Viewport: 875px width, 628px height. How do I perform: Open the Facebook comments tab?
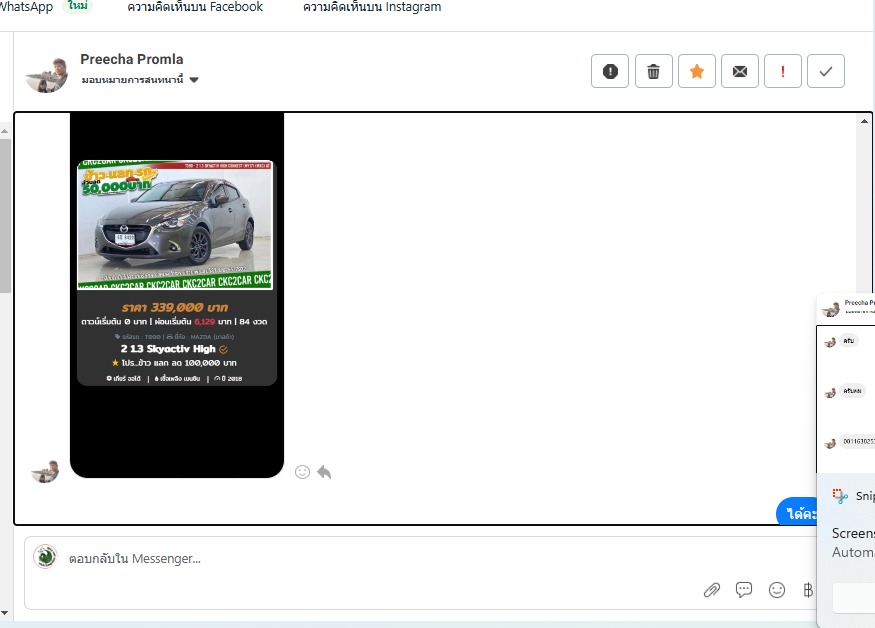195,7
